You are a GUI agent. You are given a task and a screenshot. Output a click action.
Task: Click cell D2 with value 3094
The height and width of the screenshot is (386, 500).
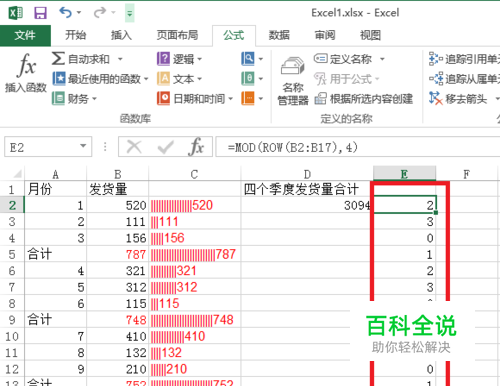click(x=307, y=205)
